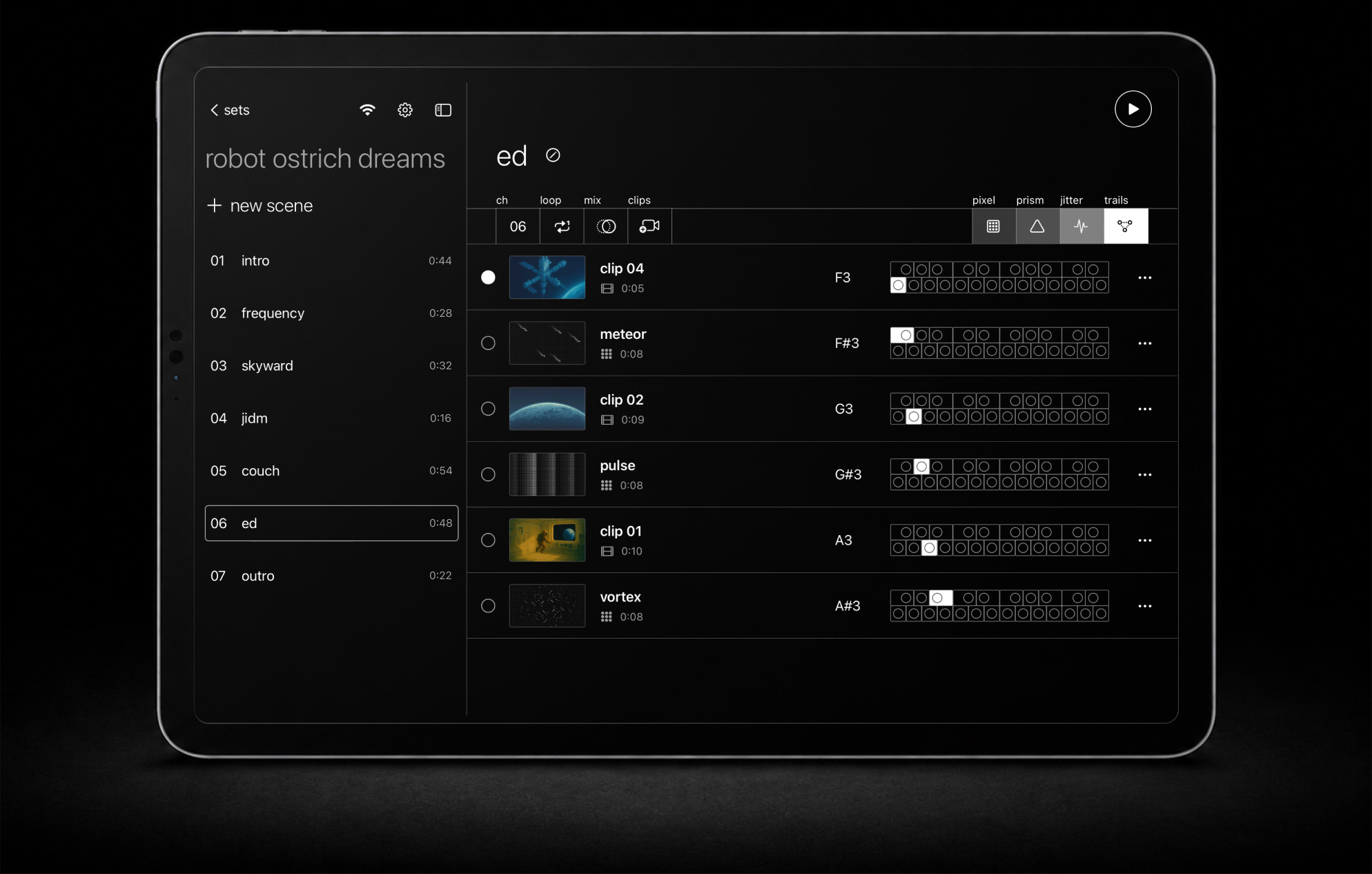
Task: Open clip 01 astronaut thumbnail
Action: coord(547,540)
